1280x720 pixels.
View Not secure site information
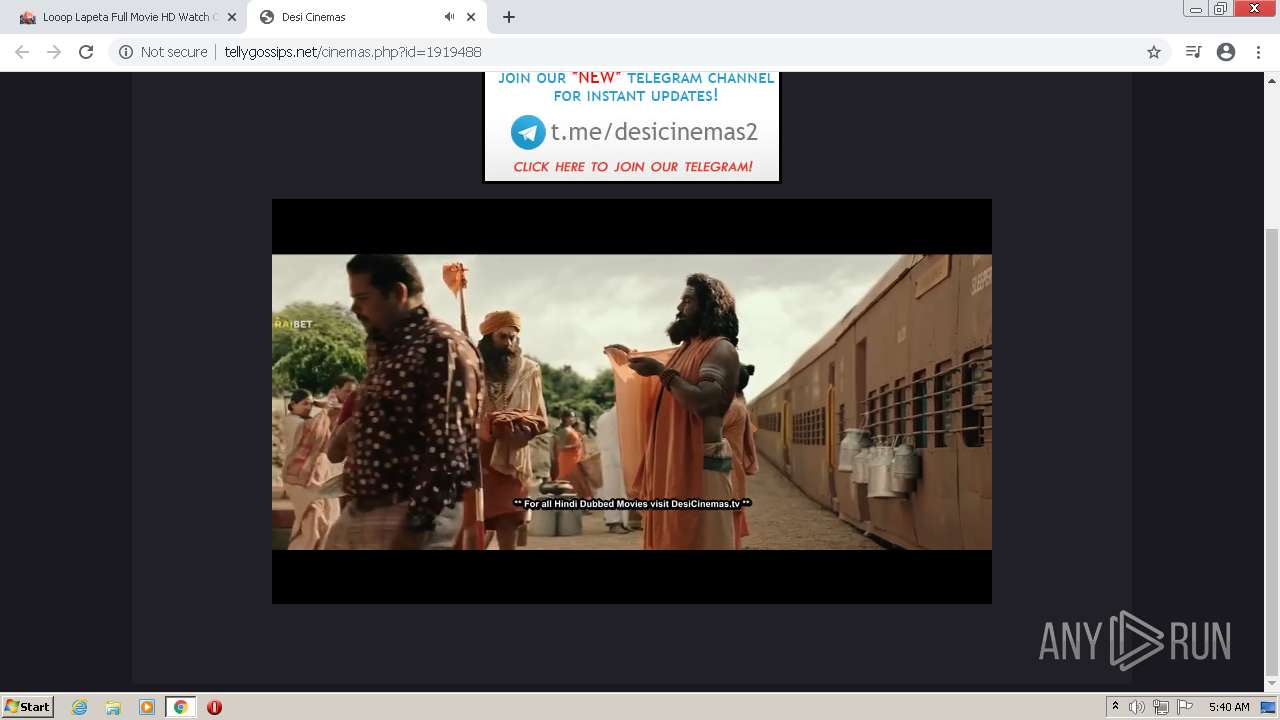163,52
